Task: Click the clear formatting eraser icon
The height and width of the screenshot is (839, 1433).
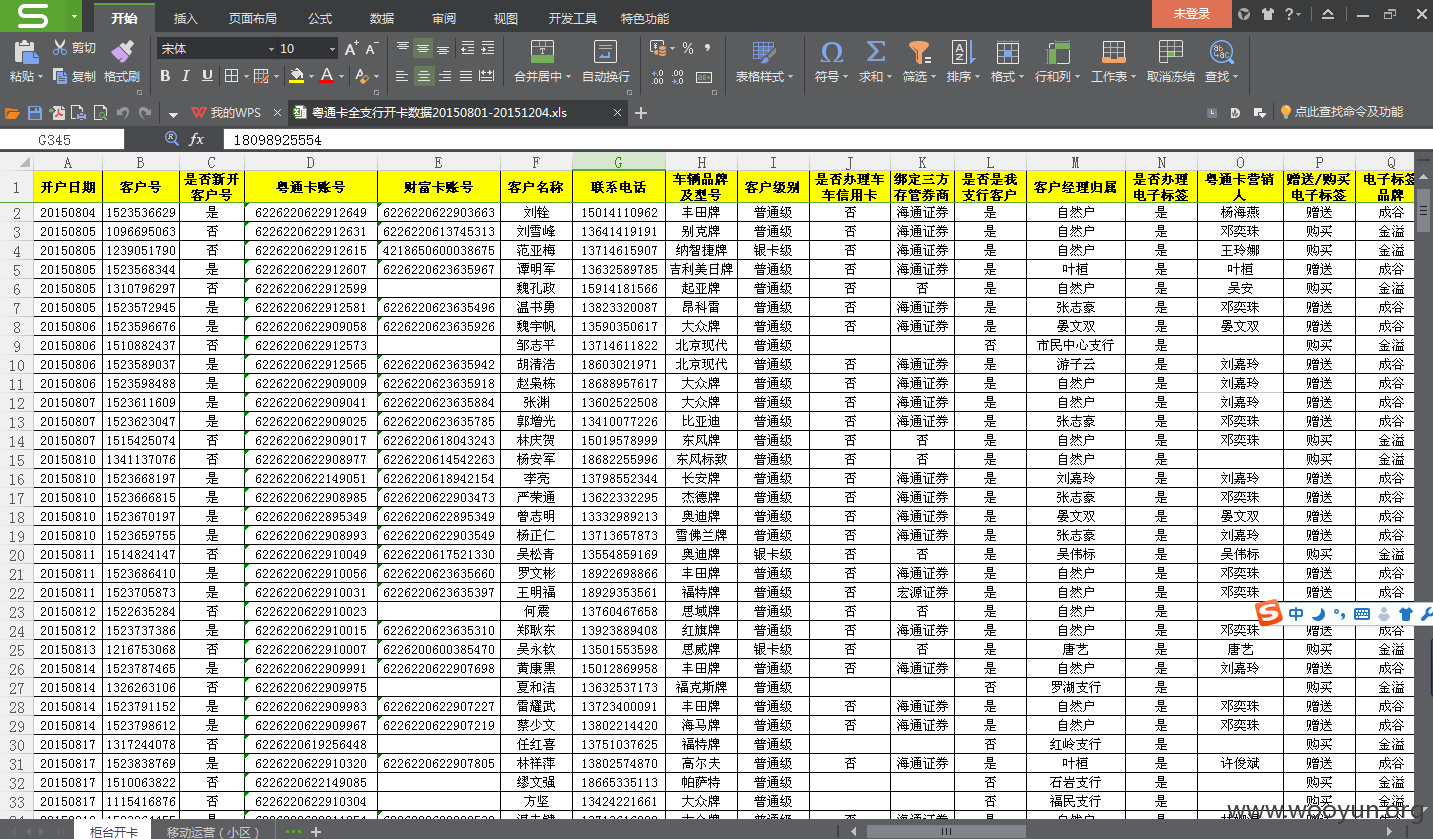Action: (x=362, y=76)
